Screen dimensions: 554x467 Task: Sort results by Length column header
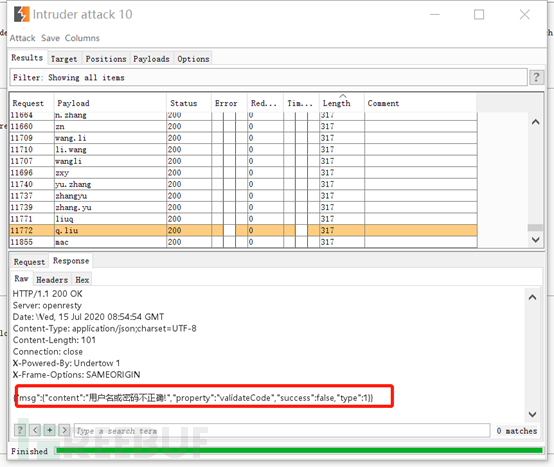(x=337, y=103)
